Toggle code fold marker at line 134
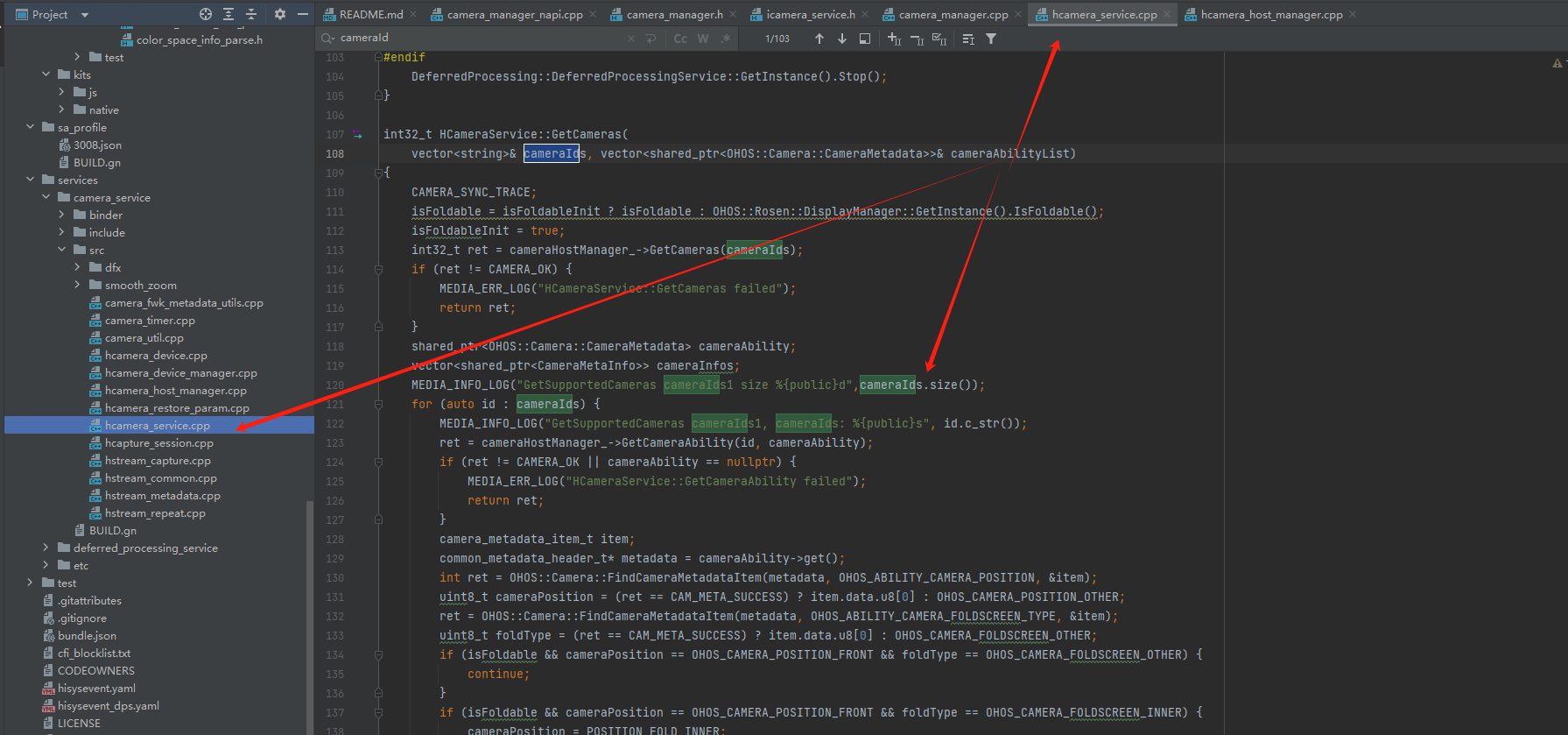Screen dimensions: 1568x735 [378, 654]
